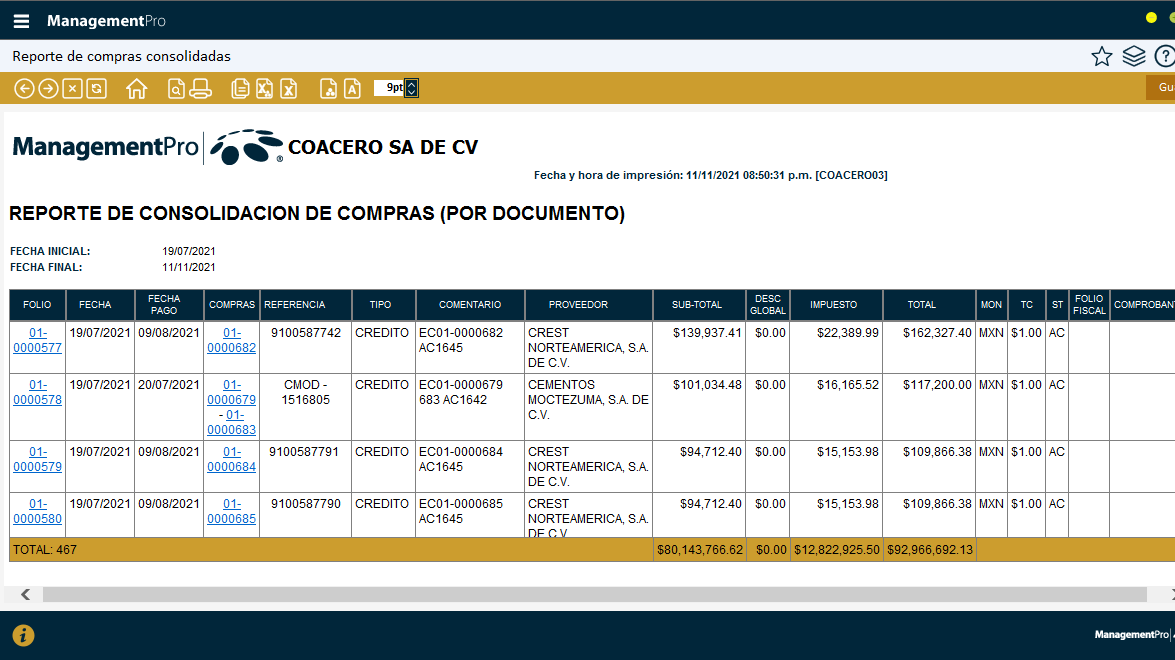Open the hamburger menu in the top bar
Viewport: 1175px width, 660px height.
[21, 19]
